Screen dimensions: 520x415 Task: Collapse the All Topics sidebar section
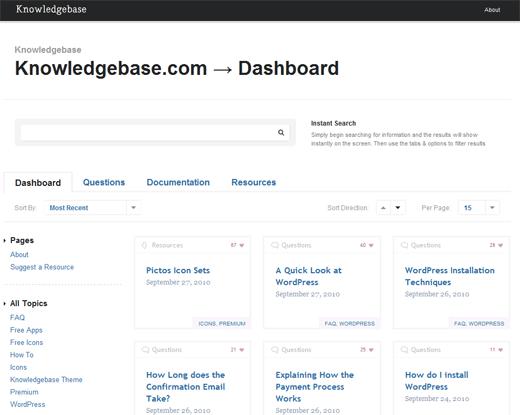tap(5, 303)
